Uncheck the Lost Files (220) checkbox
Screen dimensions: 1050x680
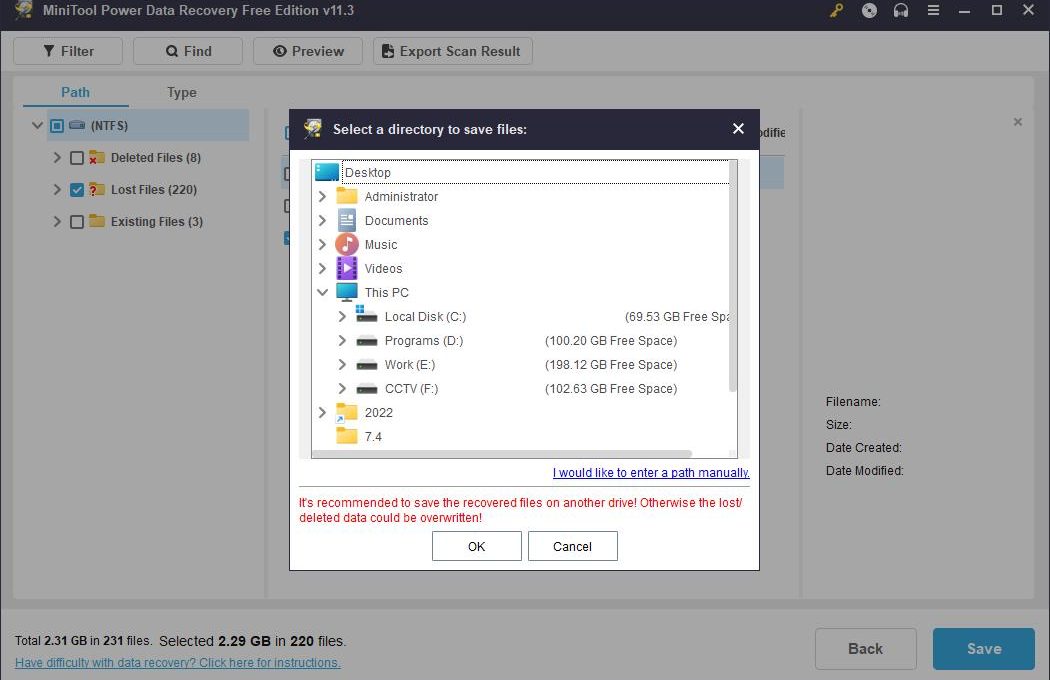click(x=77, y=190)
